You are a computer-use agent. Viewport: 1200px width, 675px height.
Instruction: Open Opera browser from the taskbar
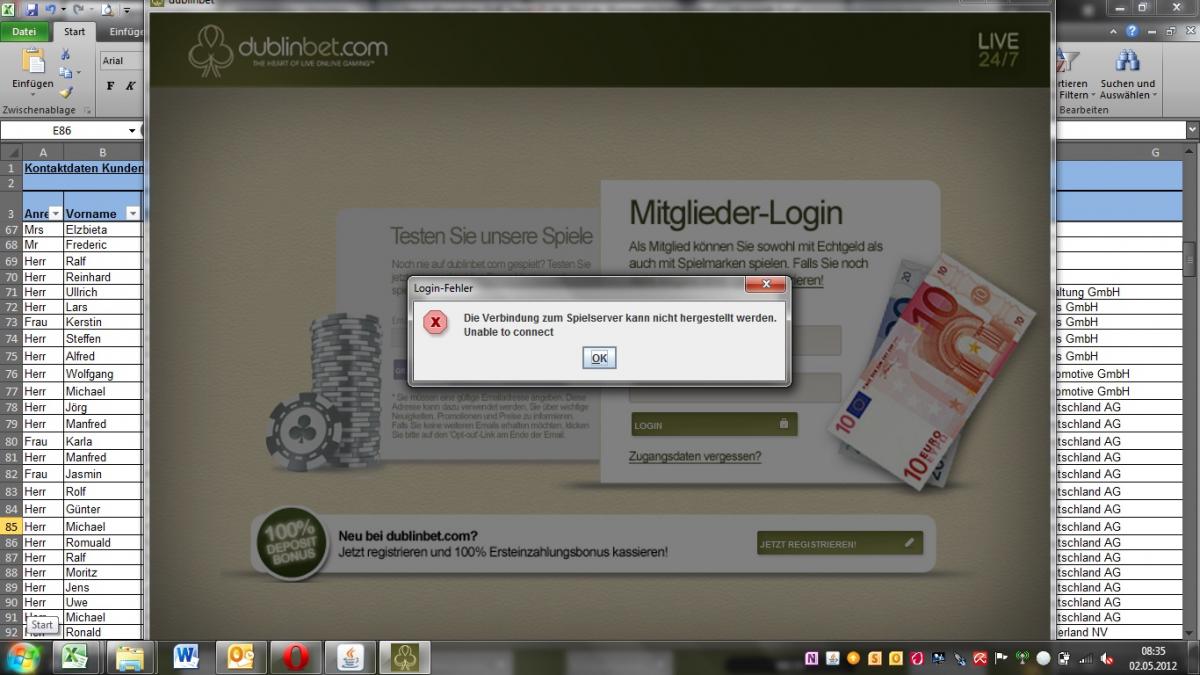click(x=296, y=657)
